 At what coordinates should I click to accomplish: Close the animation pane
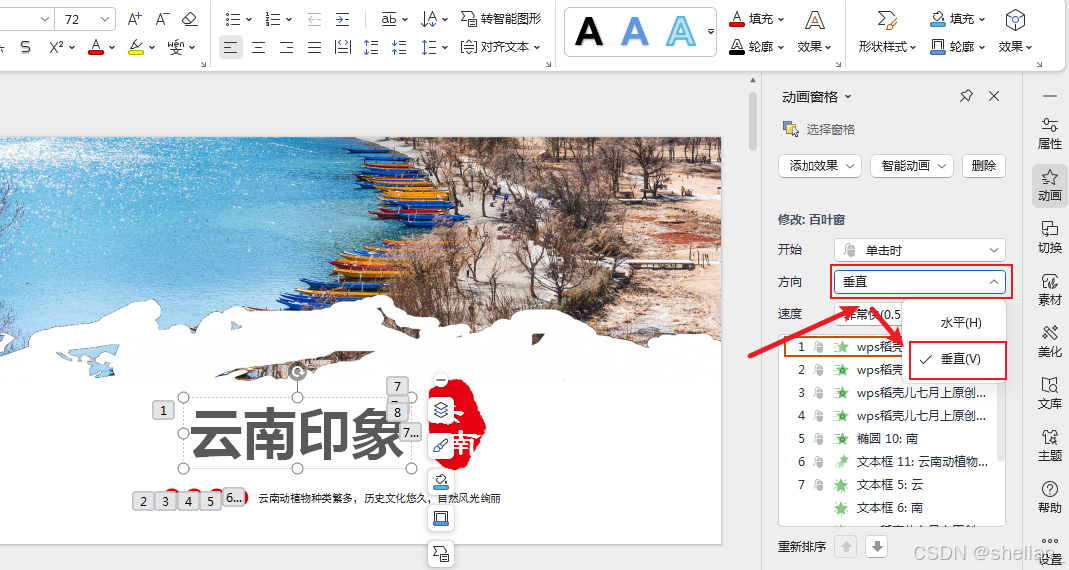tap(994, 96)
